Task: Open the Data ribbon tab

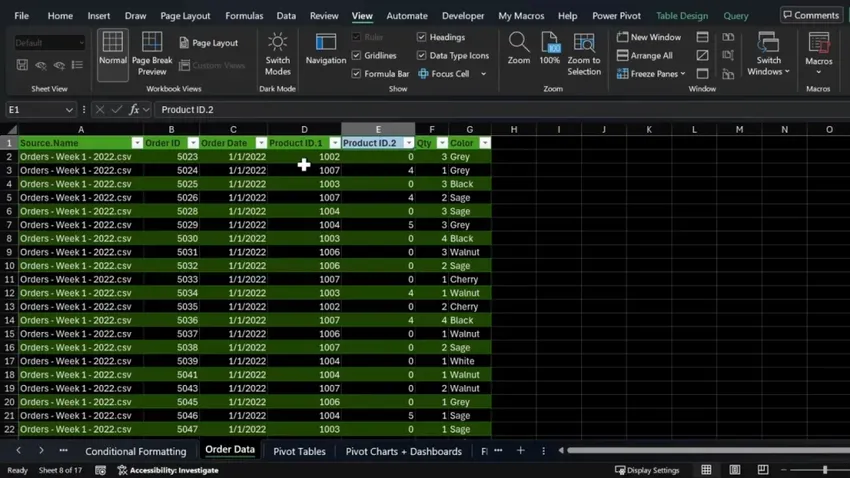Action: point(286,16)
